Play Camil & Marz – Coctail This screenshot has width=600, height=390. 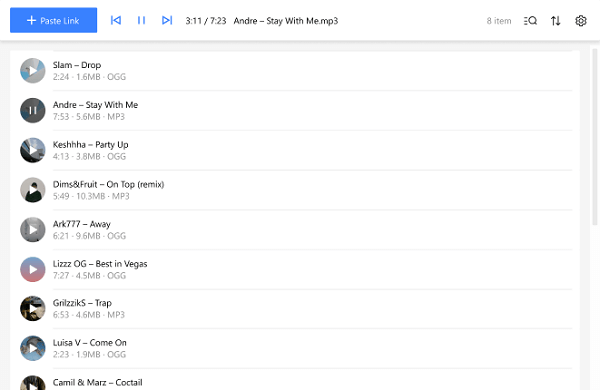point(33,383)
